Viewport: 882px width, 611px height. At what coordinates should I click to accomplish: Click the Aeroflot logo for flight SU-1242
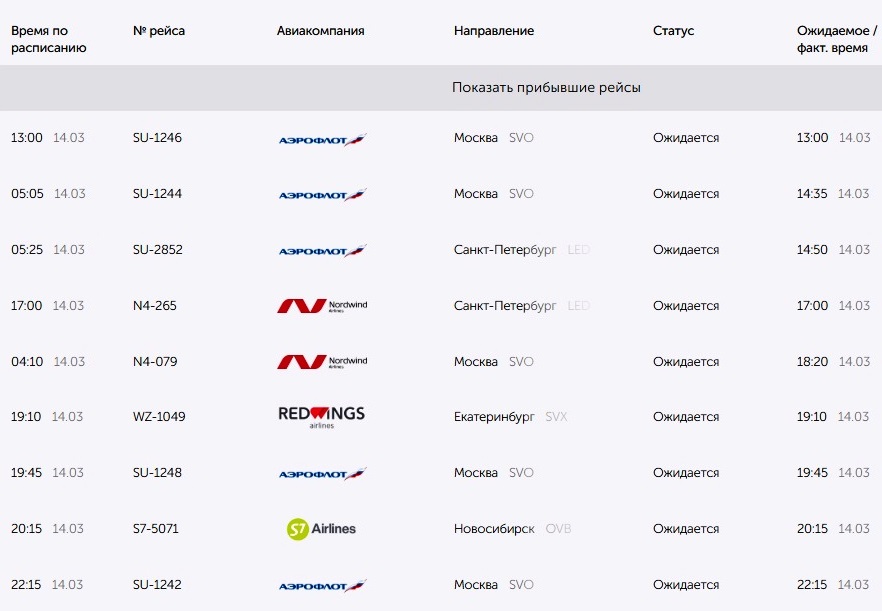pyautogui.click(x=322, y=586)
